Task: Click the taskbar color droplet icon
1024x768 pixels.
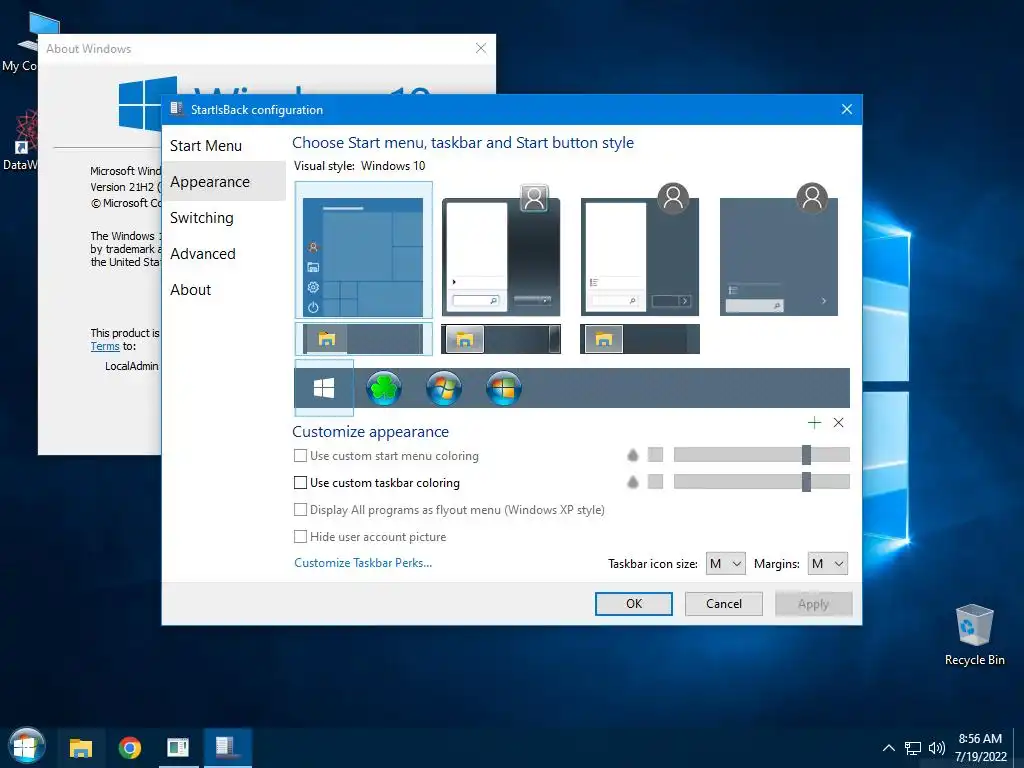Action: click(x=632, y=482)
